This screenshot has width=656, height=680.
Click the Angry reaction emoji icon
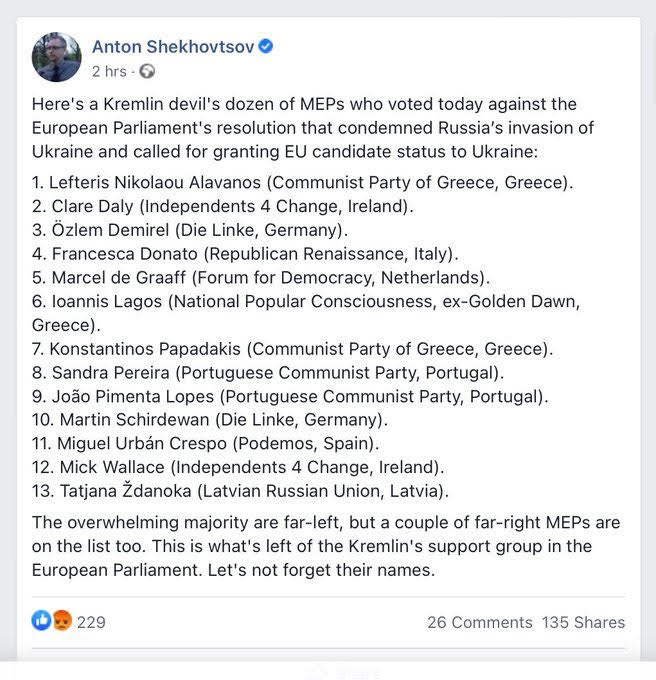point(62,621)
